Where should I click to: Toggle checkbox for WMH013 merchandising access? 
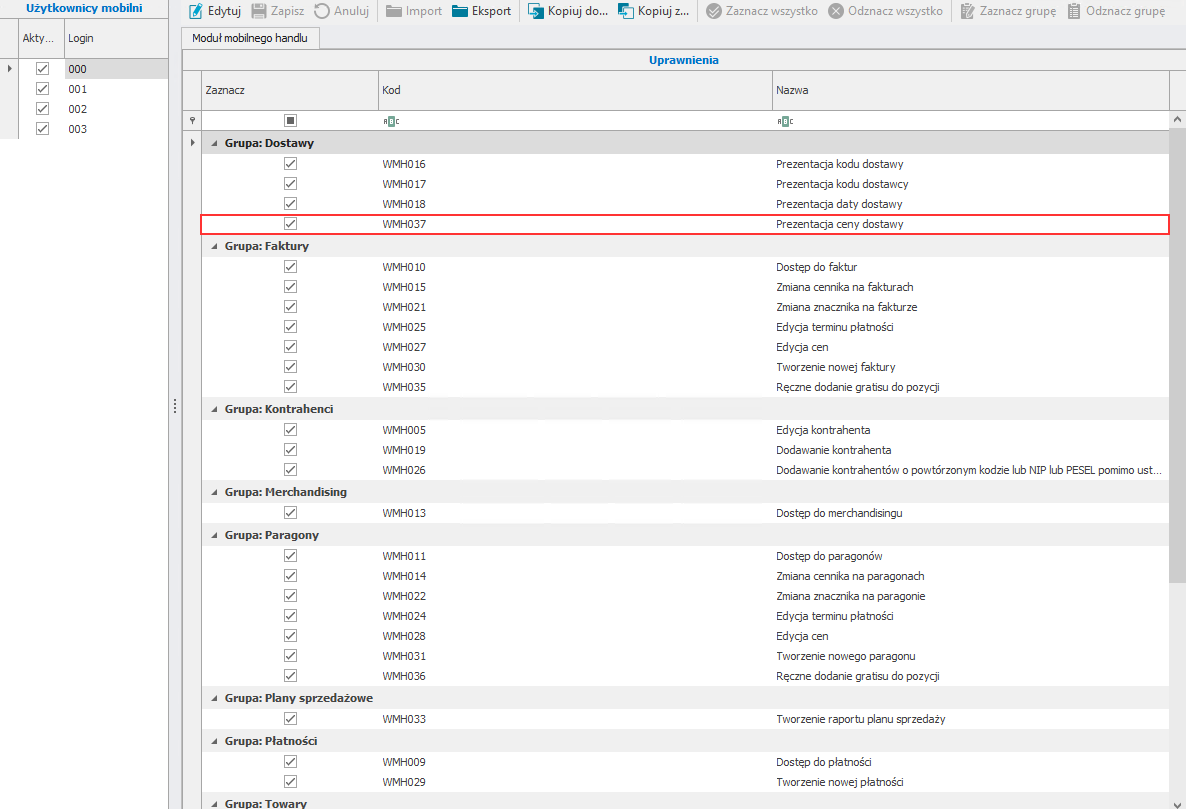tap(290, 513)
